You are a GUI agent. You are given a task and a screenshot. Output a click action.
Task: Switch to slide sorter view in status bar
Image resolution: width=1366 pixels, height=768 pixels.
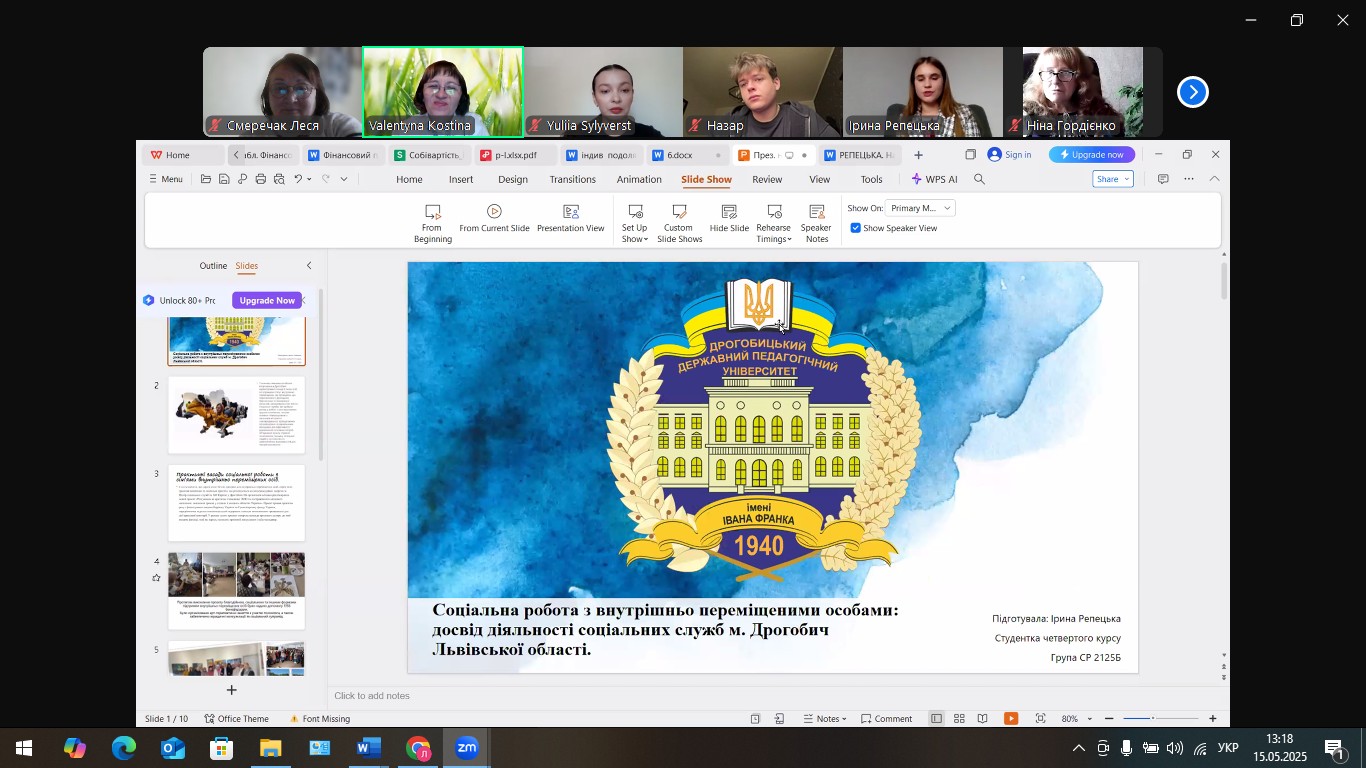point(959,718)
